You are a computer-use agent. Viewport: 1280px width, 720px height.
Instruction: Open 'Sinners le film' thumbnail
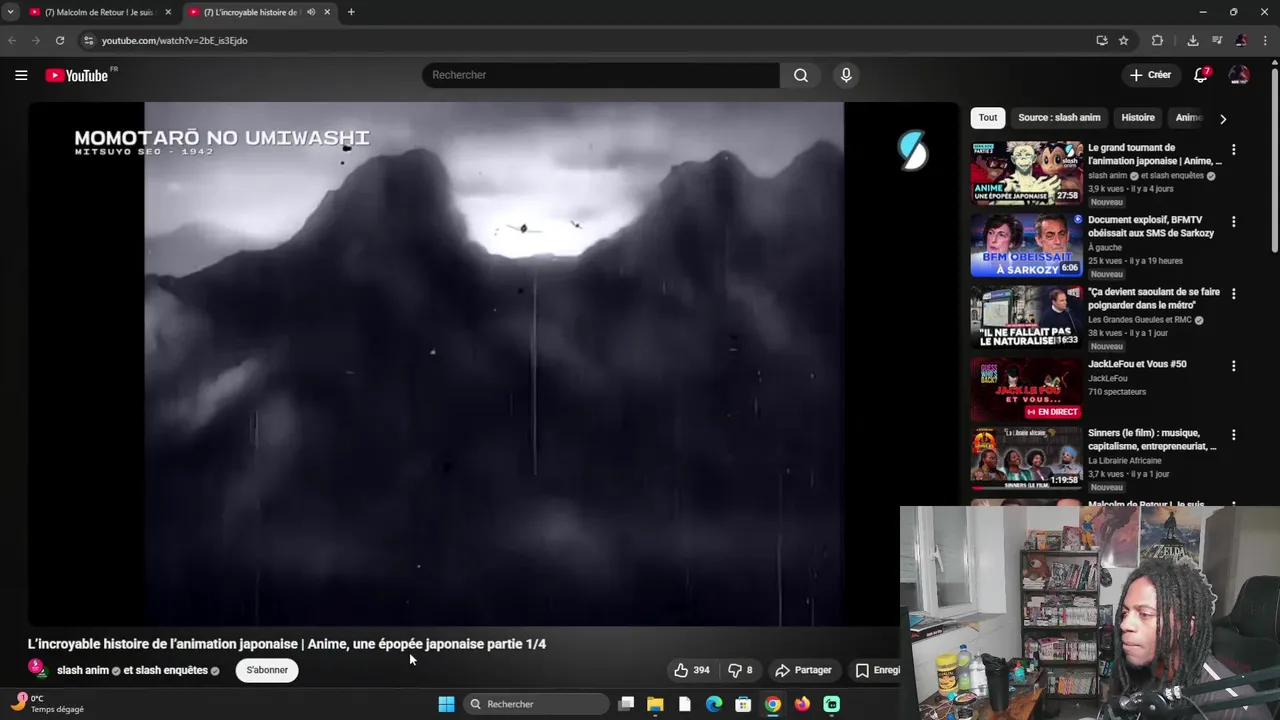(x=1026, y=458)
